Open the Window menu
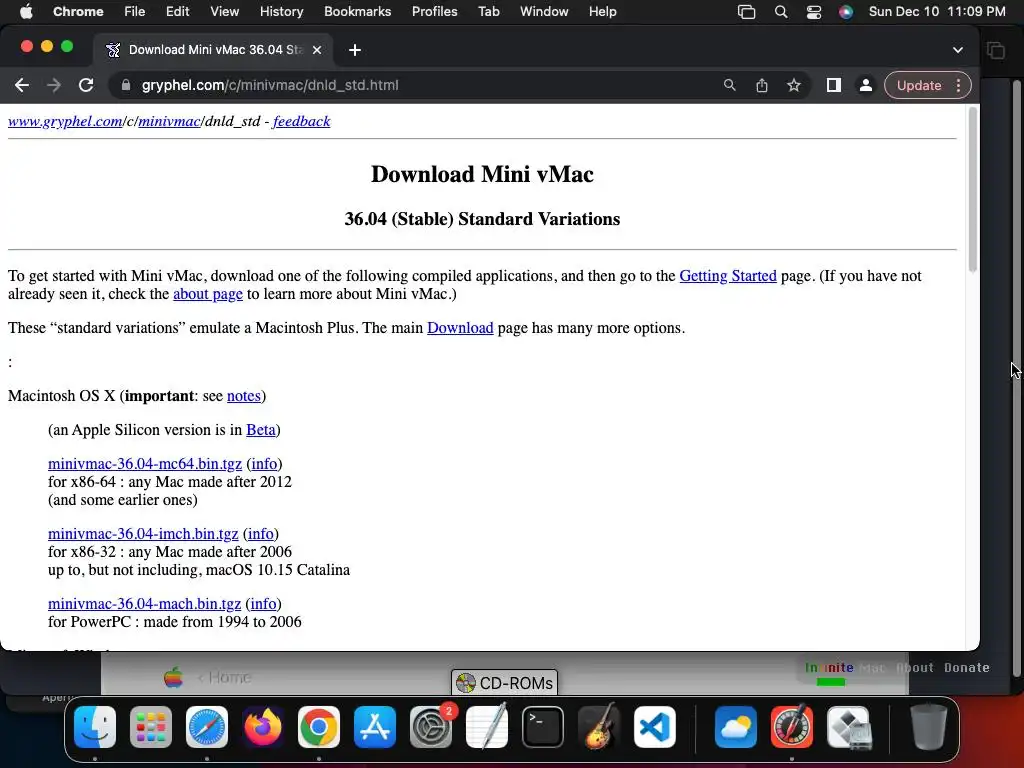This screenshot has height=768, width=1024. click(544, 11)
